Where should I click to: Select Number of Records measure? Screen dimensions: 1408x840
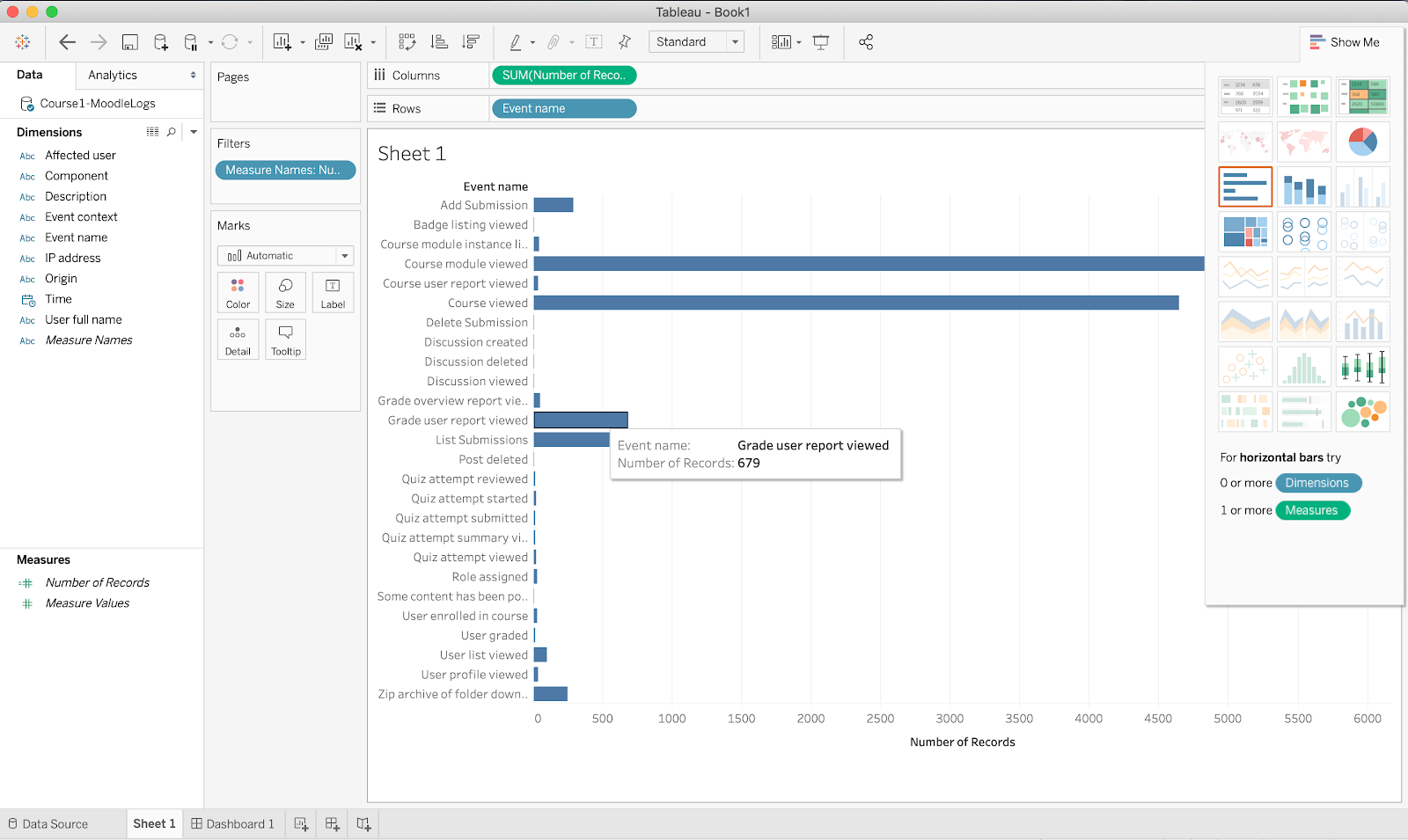pos(97,583)
